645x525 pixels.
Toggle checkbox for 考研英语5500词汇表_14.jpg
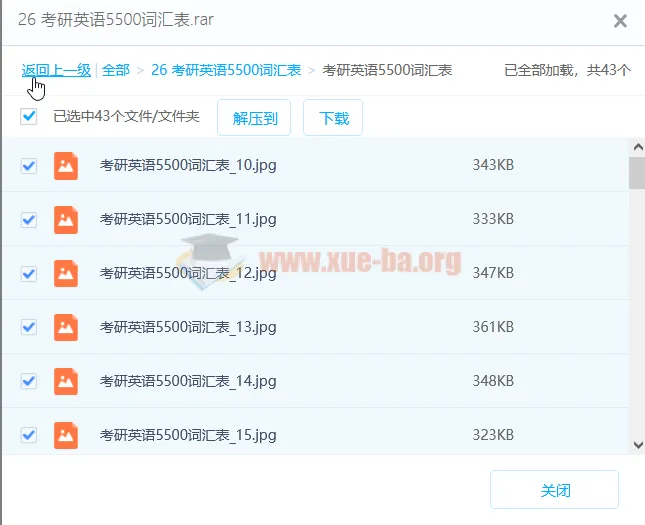click(x=29, y=381)
